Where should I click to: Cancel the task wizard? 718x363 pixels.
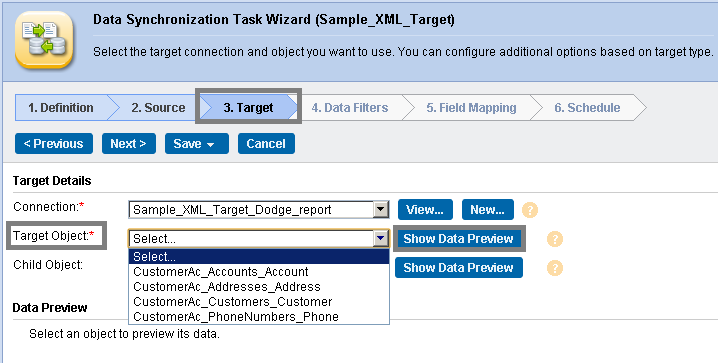(266, 144)
